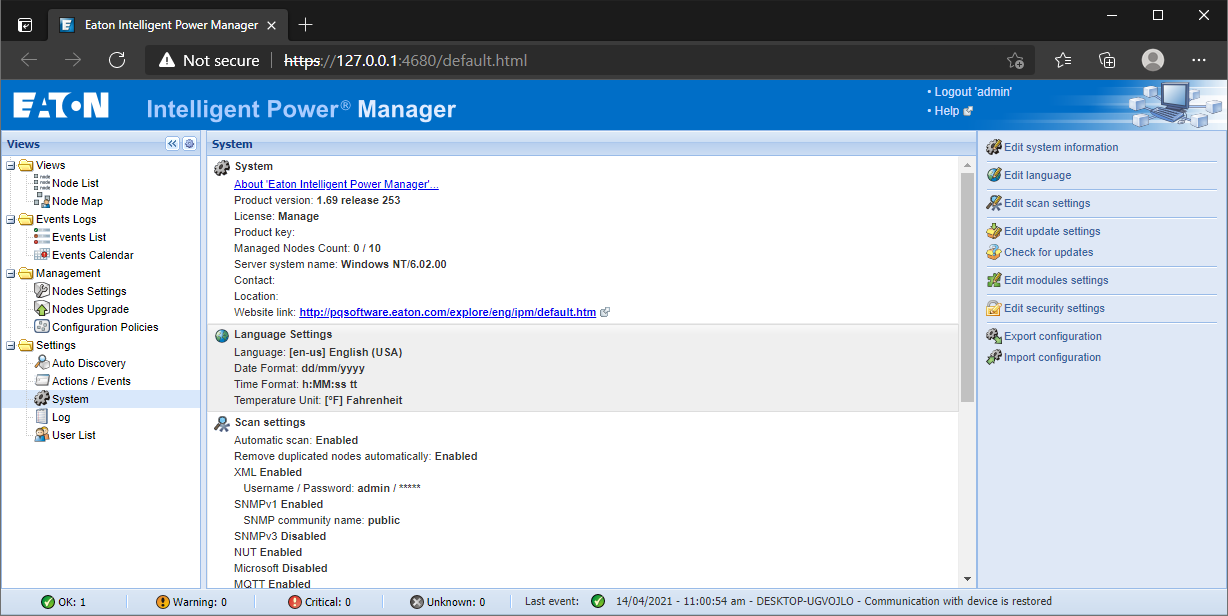This screenshot has width=1228, height=616.
Task: Click Edit system information
Action: pos(1061,147)
